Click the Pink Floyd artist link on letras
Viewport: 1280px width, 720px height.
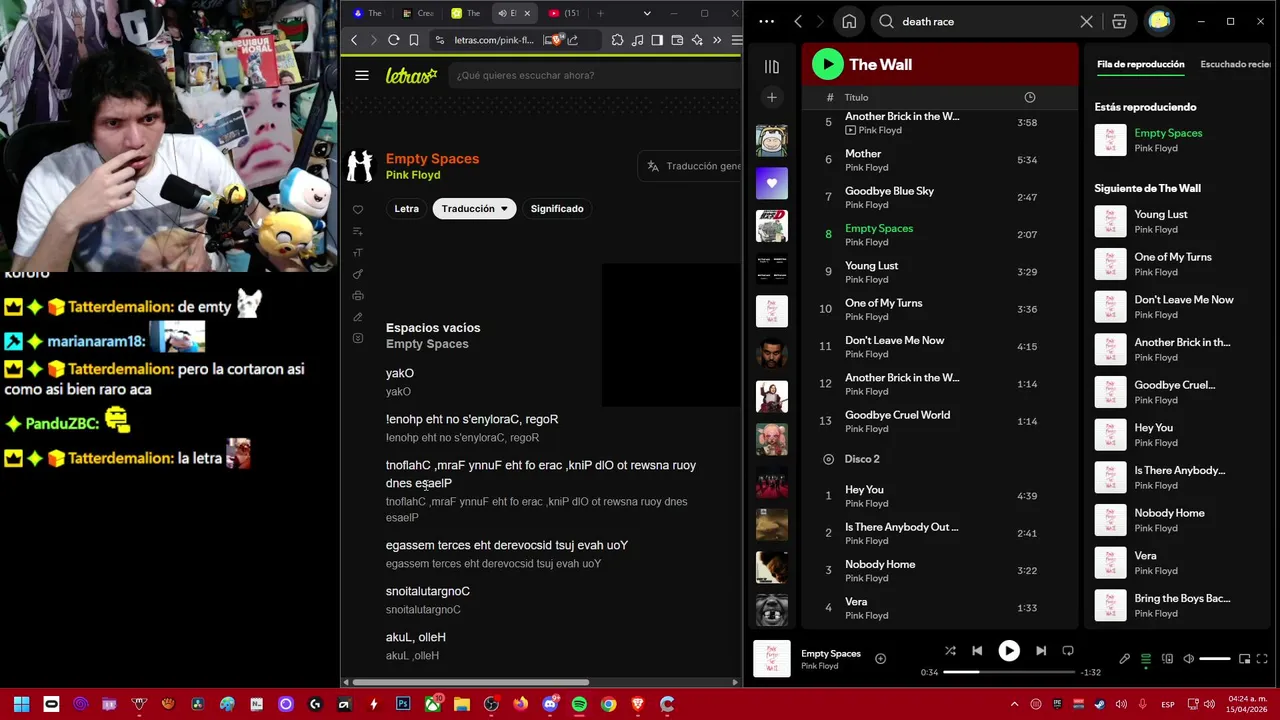click(413, 175)
